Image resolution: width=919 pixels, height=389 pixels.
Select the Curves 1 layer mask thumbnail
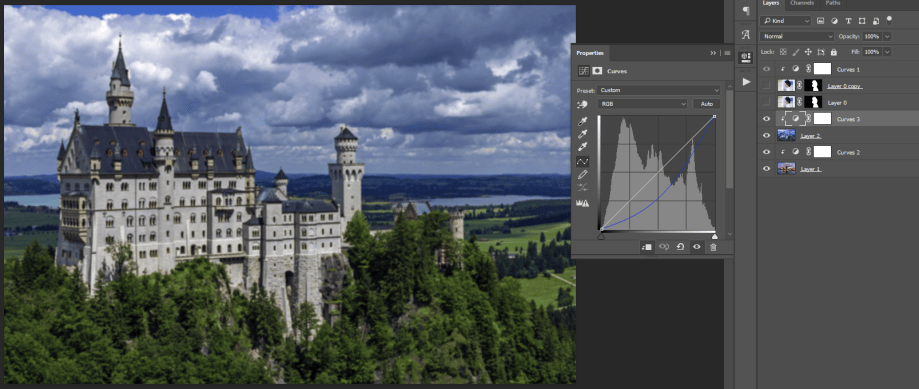click(822, 69)
